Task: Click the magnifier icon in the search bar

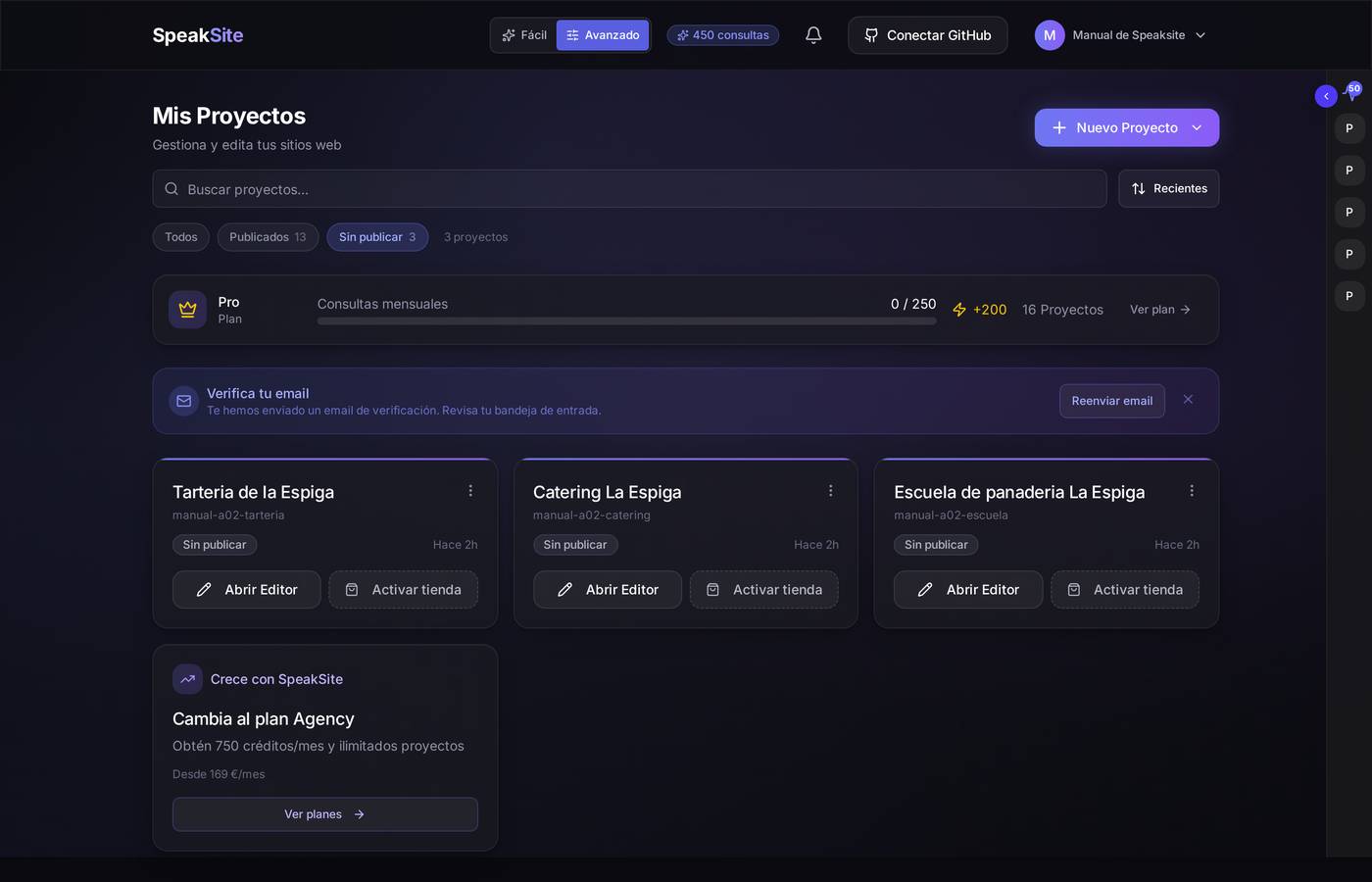Action: 171,189
